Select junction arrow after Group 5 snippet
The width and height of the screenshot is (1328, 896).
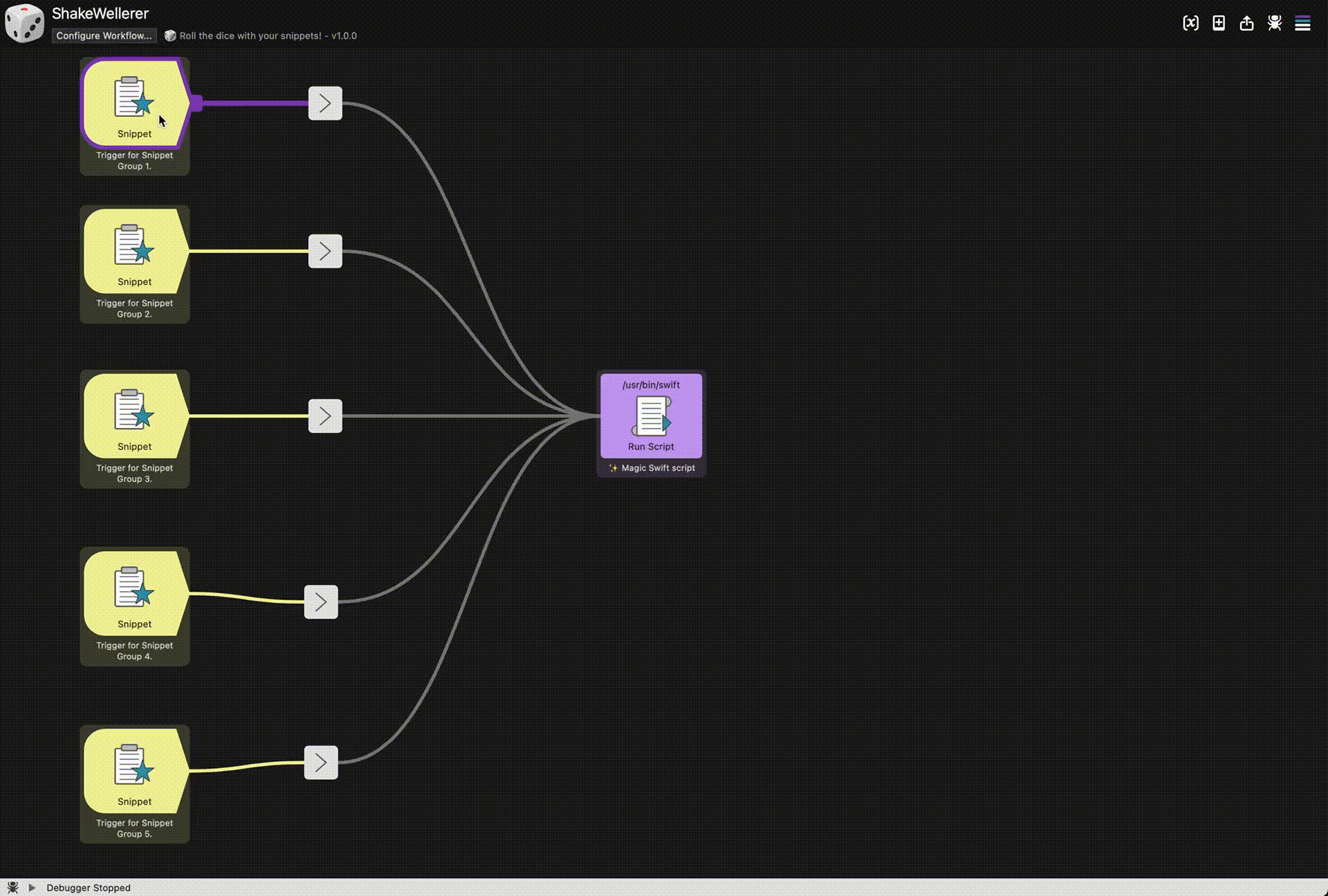coord(321,763)
